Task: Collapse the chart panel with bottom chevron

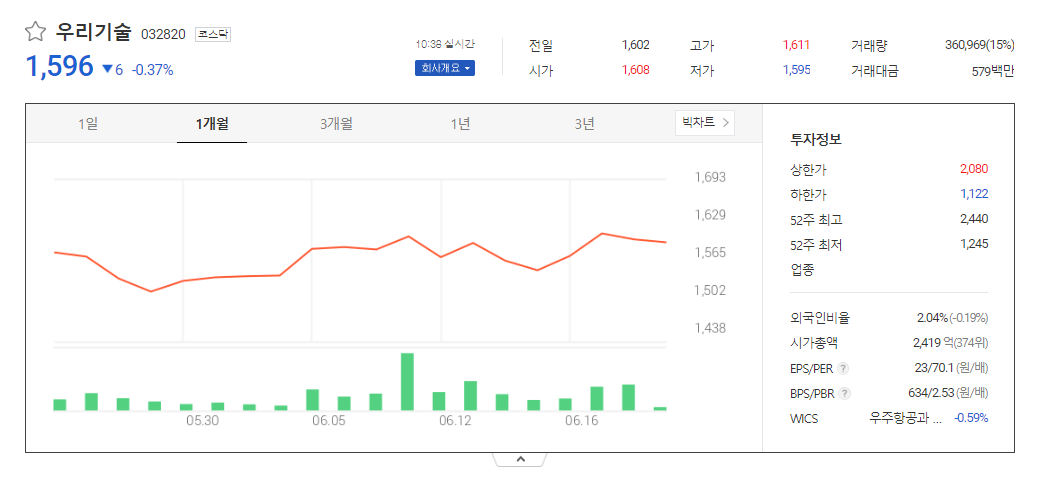Action: pyautogui.click(x=520, y=459)
